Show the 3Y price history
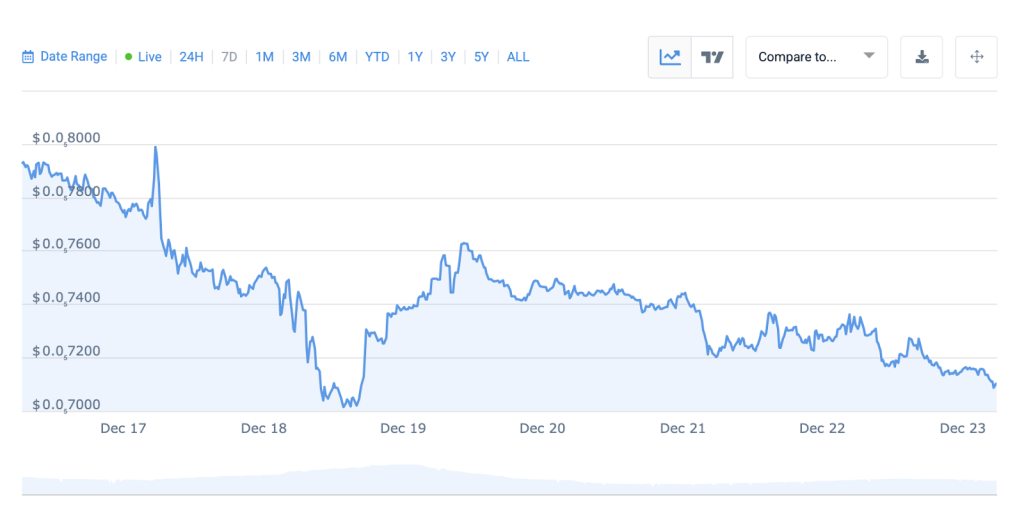 click(x=448, y=57)
